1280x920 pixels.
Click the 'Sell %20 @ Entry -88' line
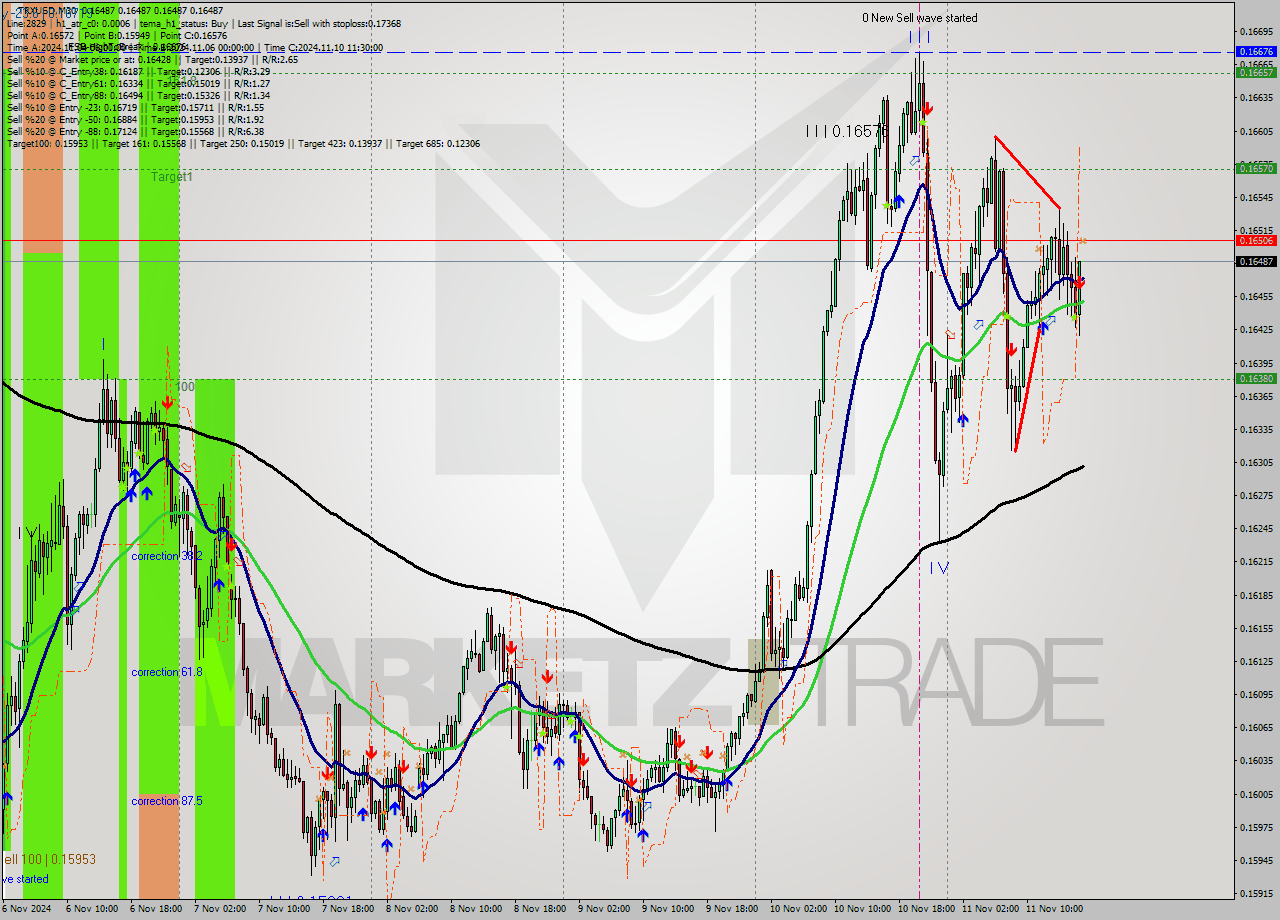[135, 131]
